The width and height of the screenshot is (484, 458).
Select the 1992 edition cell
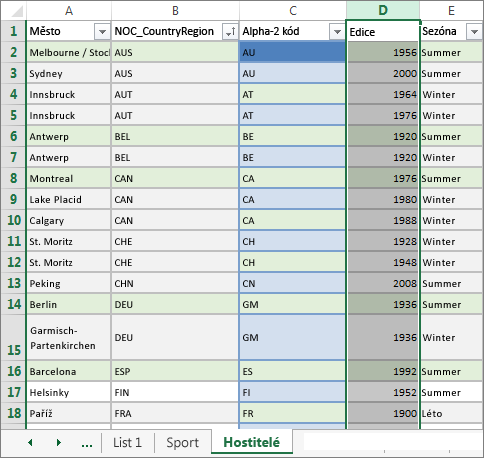click(383, 371)
